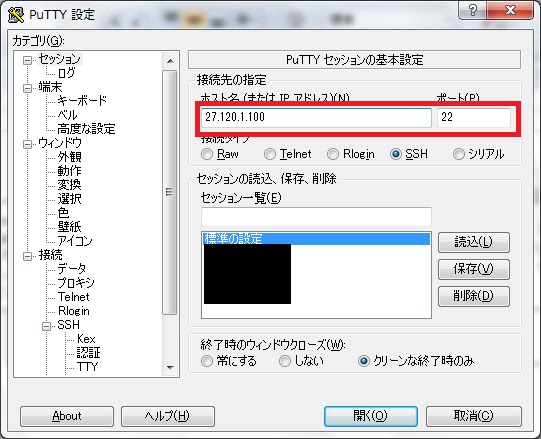Open the 変換 category
Screen dimensions: 541x439
coord(69,185)
